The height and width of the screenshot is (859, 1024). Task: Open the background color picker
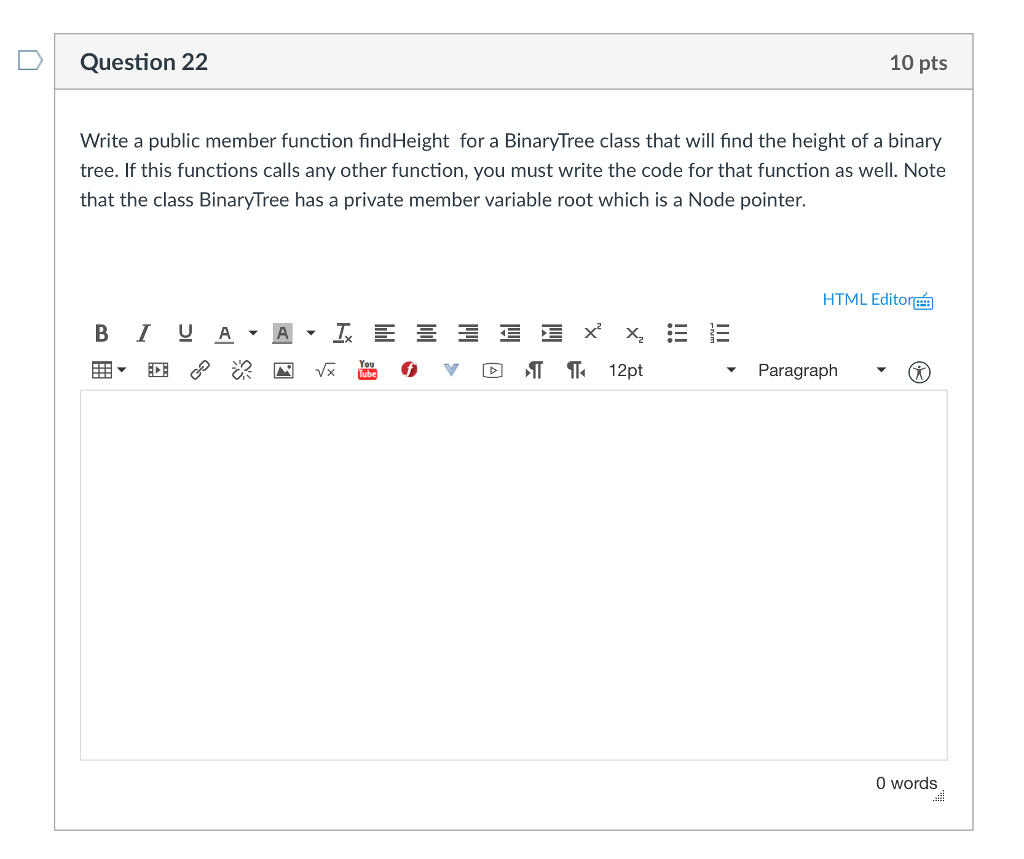coord(310,333)
